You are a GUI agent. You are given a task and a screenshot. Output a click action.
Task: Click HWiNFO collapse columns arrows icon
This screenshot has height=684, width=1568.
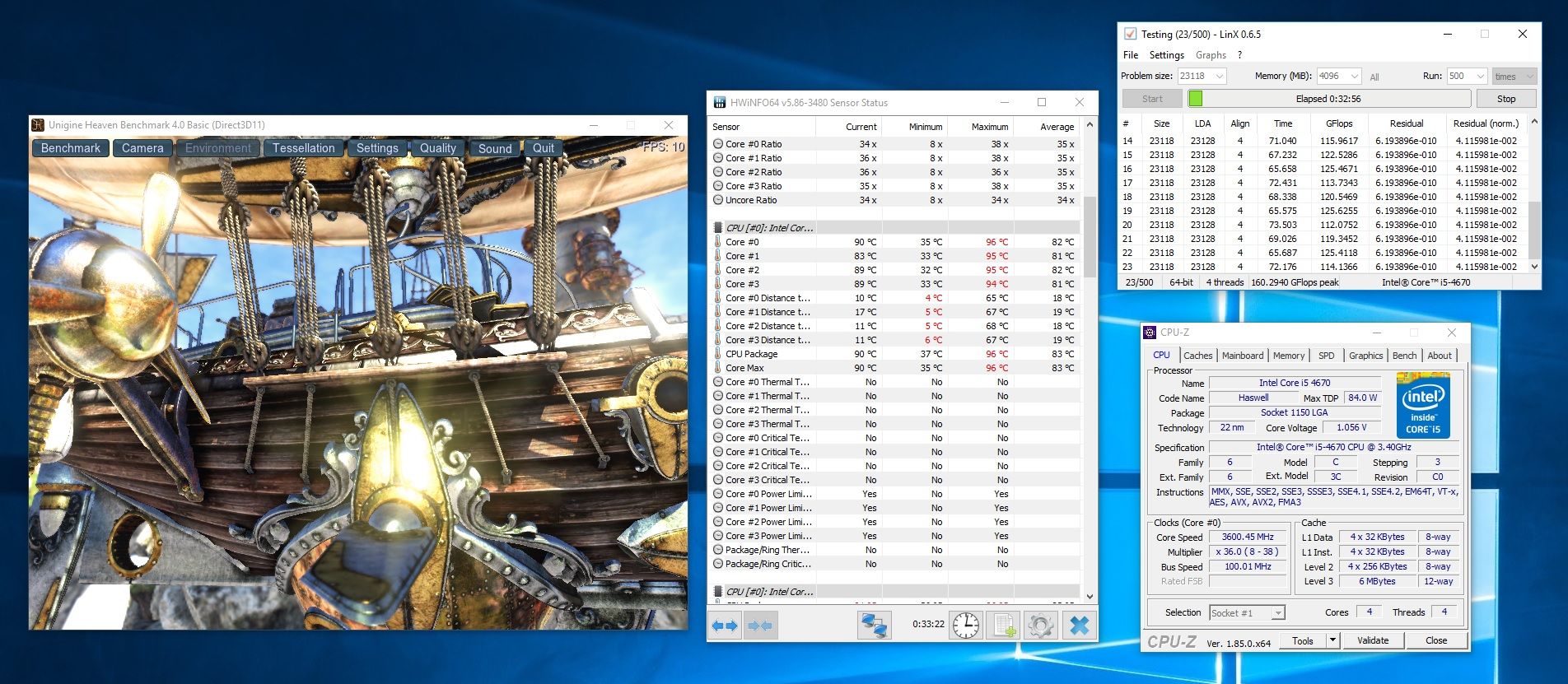tap(760, 626)
